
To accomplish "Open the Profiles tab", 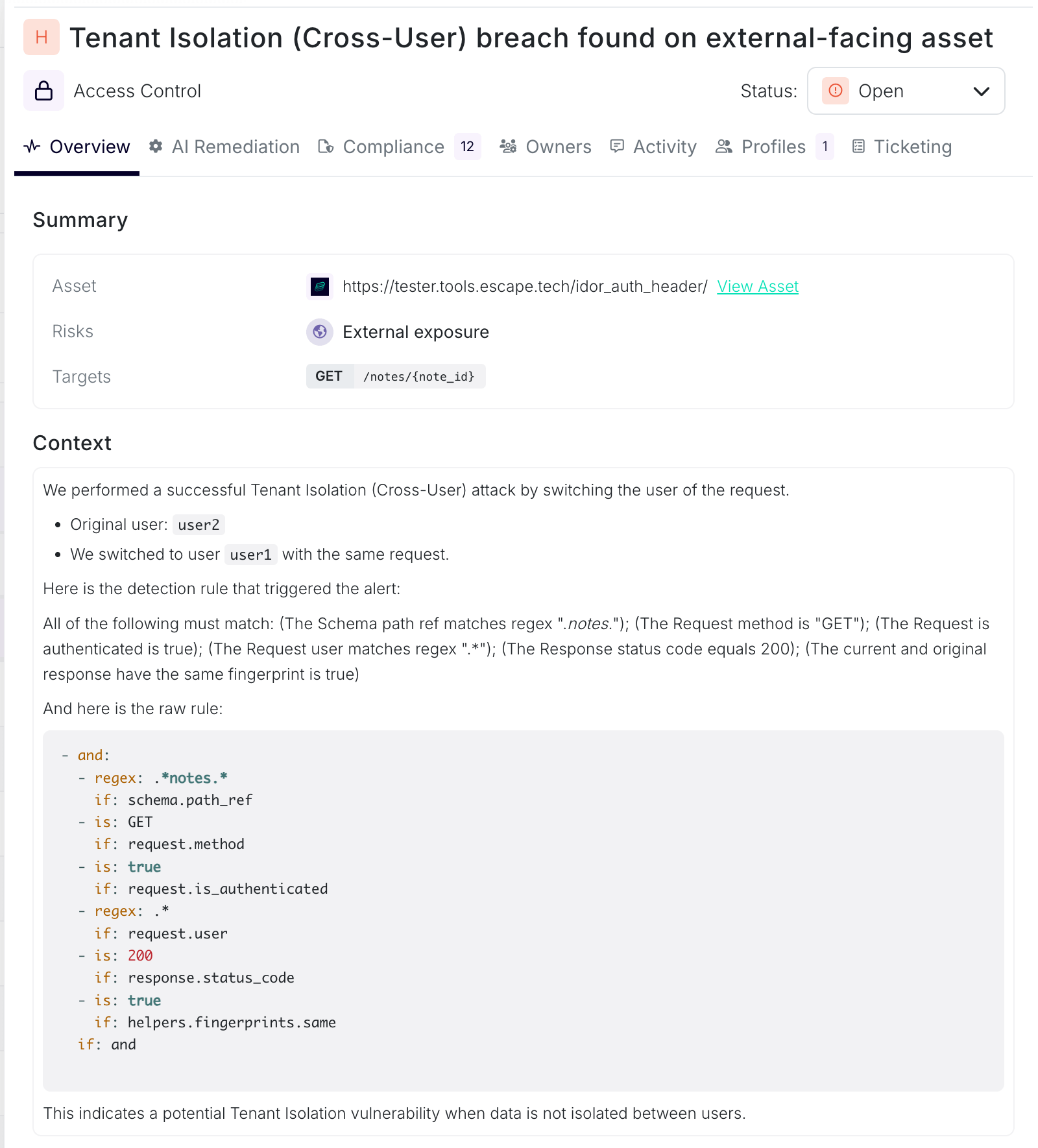I will [773, 147].
